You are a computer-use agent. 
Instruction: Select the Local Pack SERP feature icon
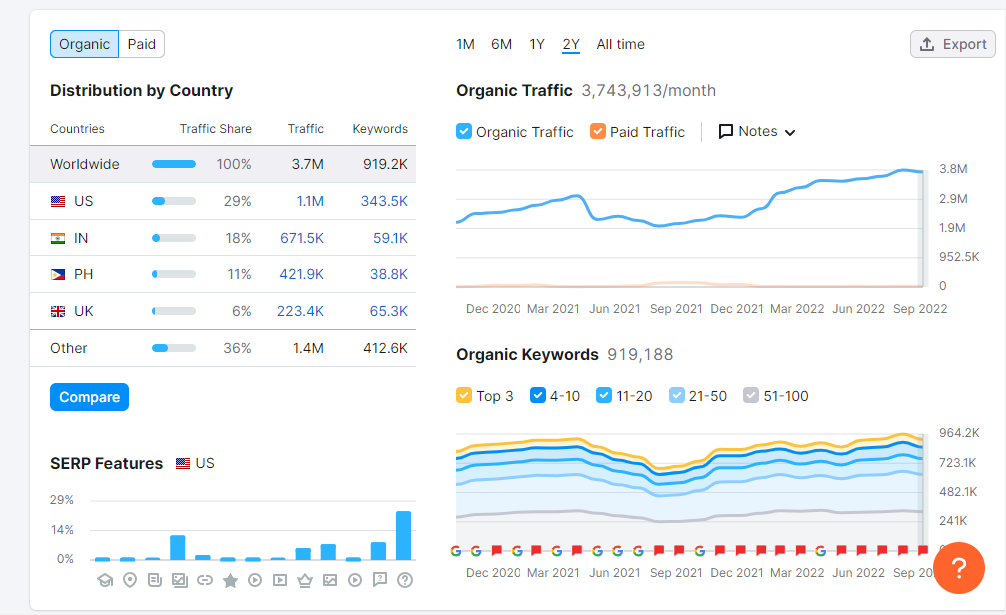(x=129, y=579)
